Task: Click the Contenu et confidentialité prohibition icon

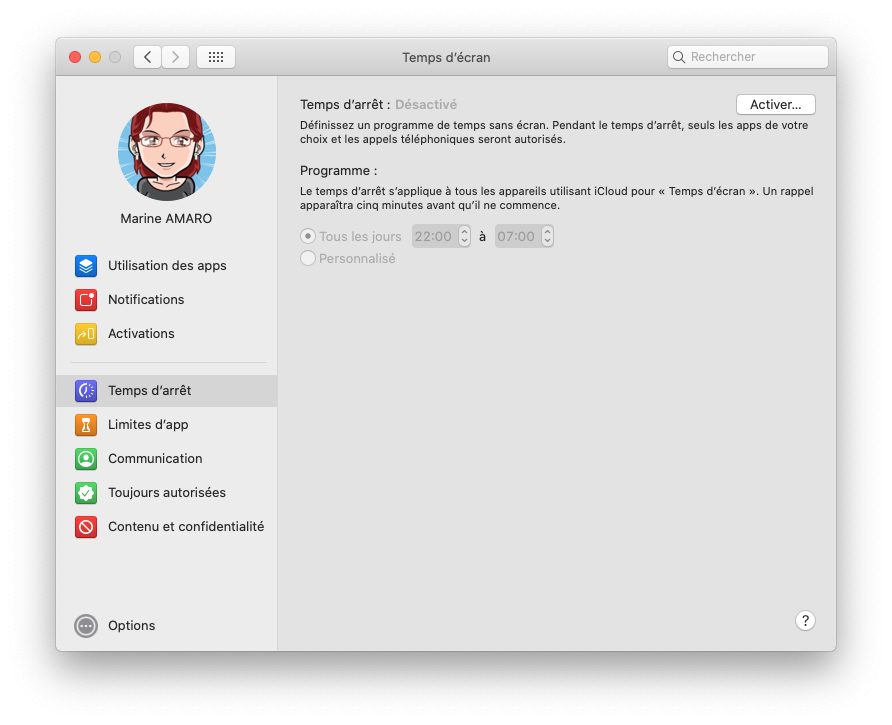Action: pyautogui.click(x=86, y=527)
